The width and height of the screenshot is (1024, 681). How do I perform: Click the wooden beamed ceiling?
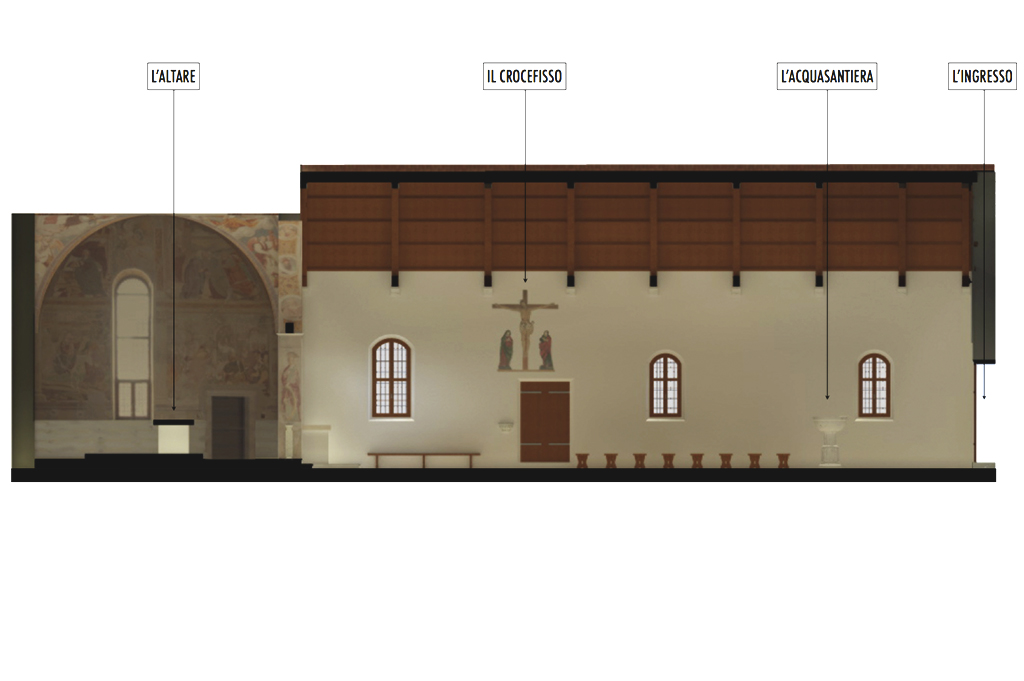(x=640, y=225)
